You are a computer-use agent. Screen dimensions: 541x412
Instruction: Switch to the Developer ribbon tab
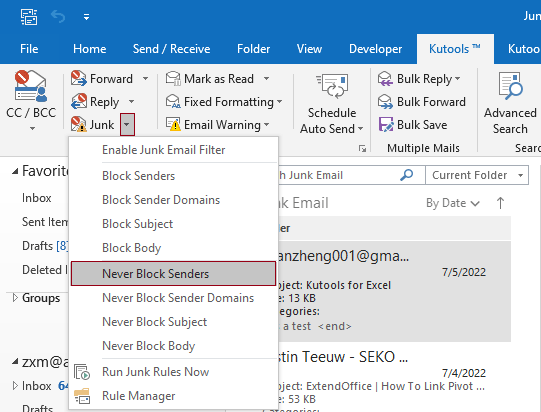click(375, 49)
